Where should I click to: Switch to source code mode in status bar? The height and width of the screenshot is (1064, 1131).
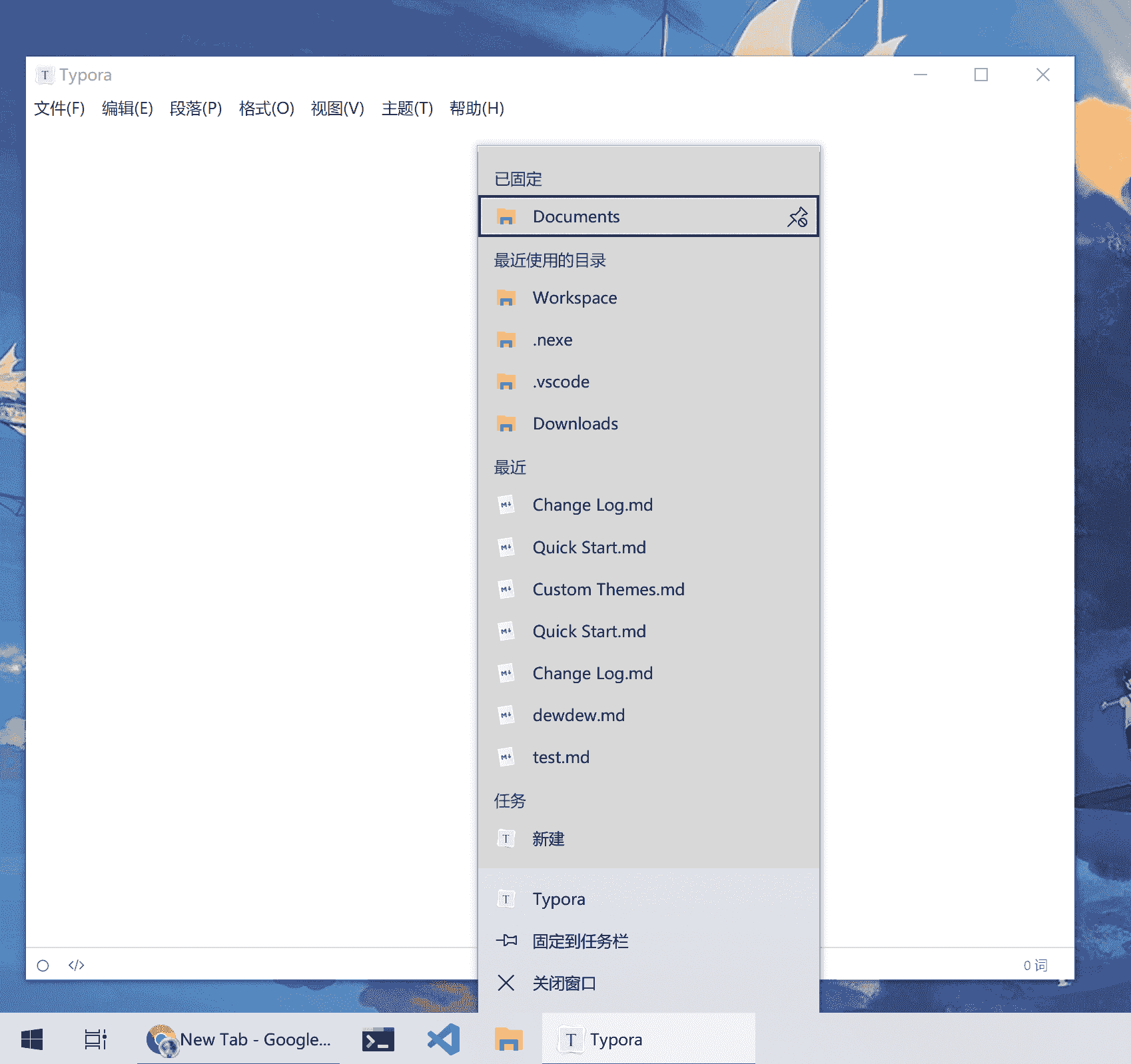(76, 965)
